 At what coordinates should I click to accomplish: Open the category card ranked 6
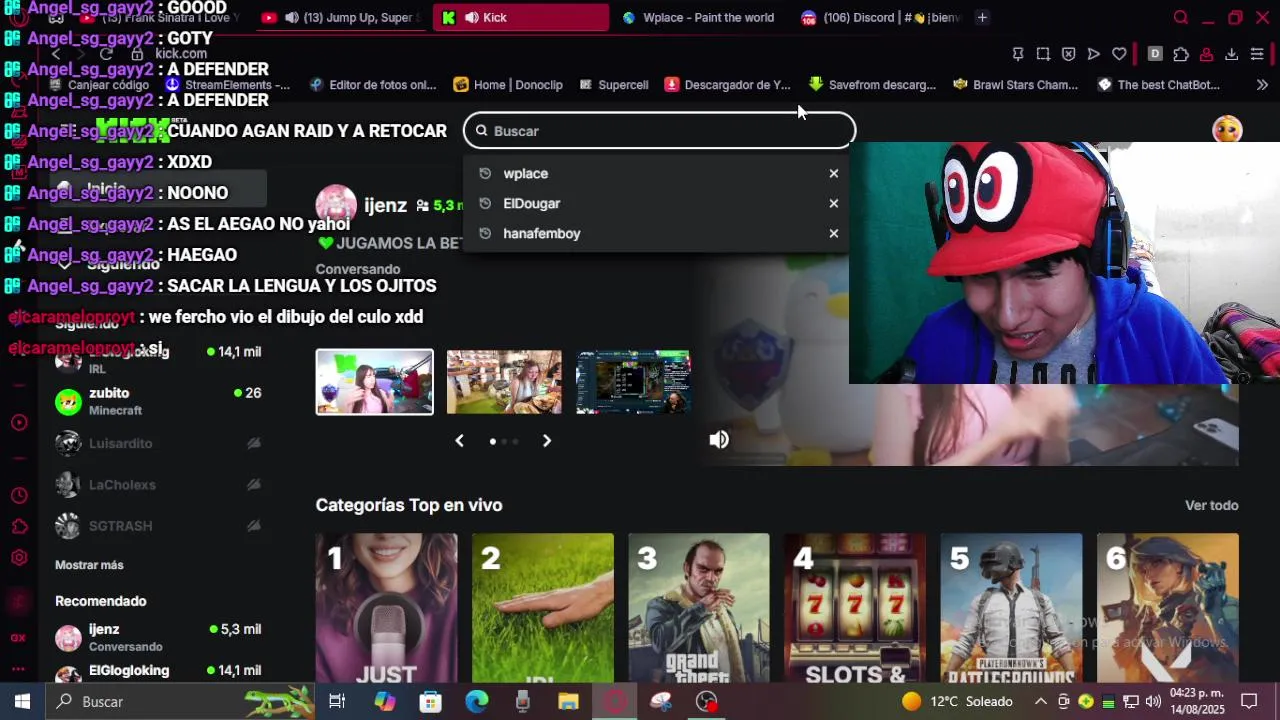click(x=1168, y=608)
